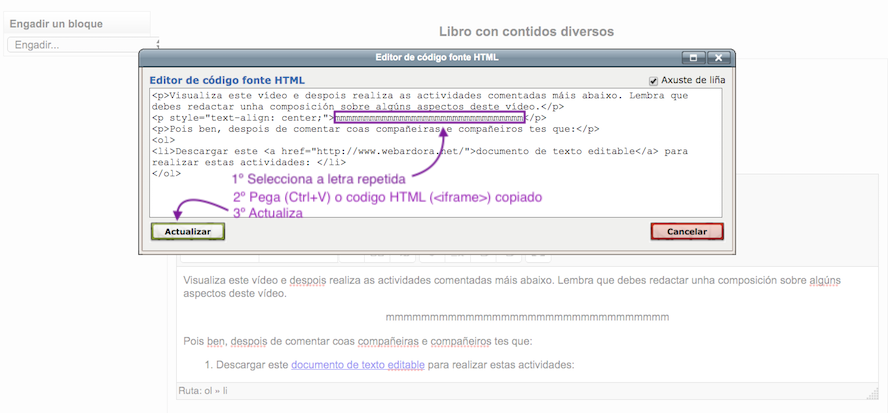This screenshot has width=888, height=413.
Task: Close the HTML source editor dialog
Action: 717,58
